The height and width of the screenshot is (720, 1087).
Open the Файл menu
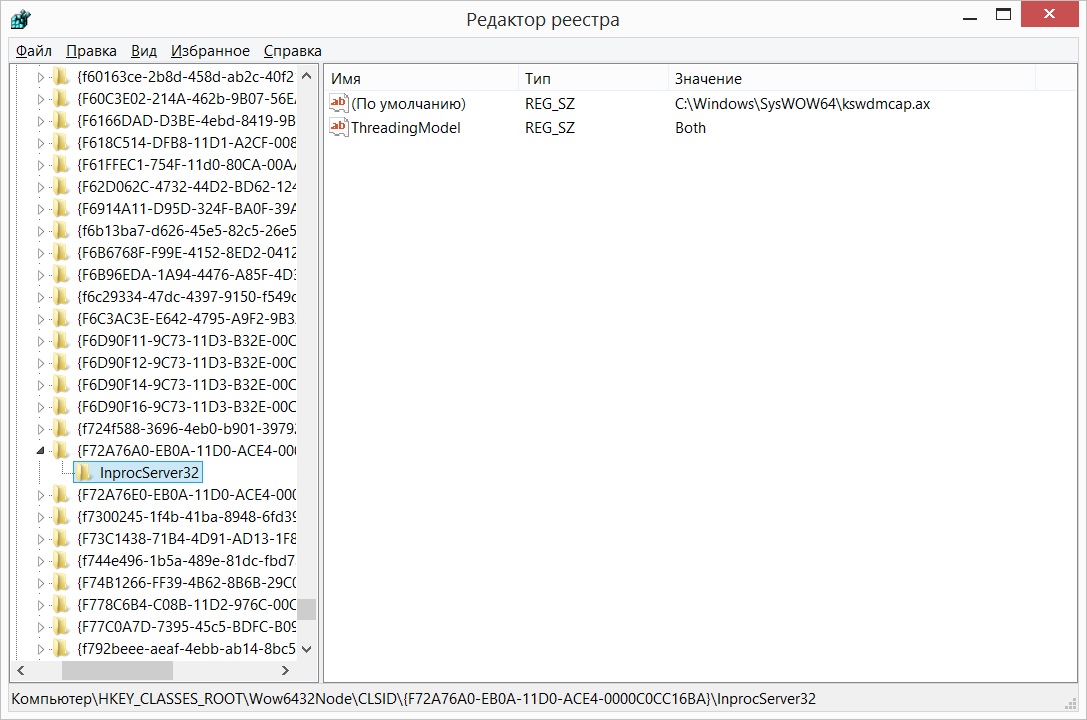pyautogui.click(x=34, y=51)
